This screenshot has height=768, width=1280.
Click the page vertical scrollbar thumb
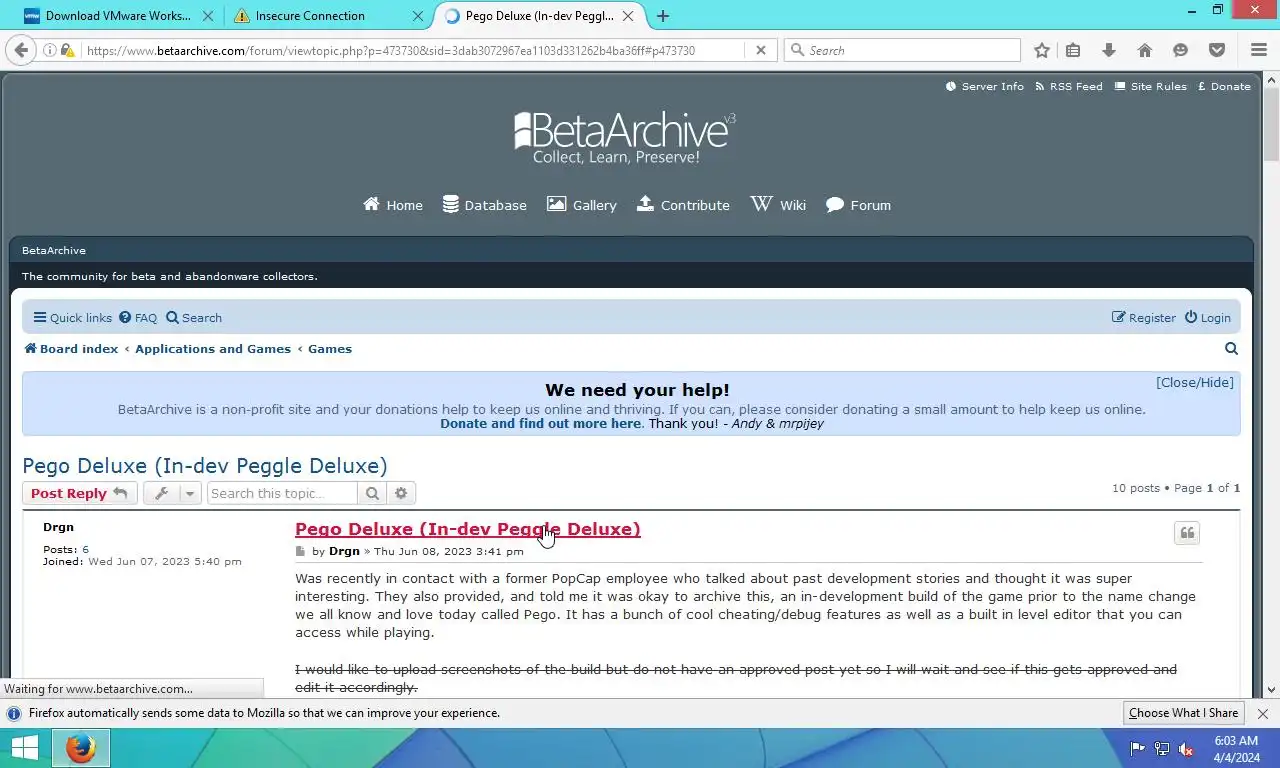pyautogui.click(x=1271, y=124)
